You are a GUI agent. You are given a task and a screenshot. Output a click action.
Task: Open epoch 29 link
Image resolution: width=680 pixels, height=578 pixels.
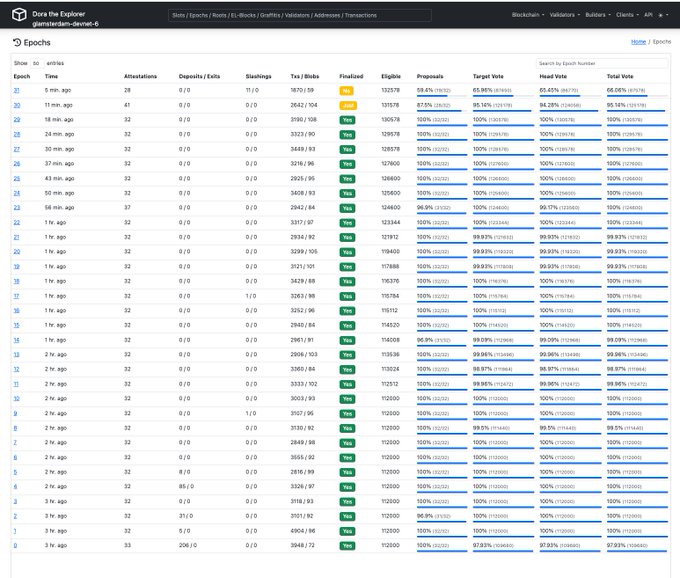[17, 119]
